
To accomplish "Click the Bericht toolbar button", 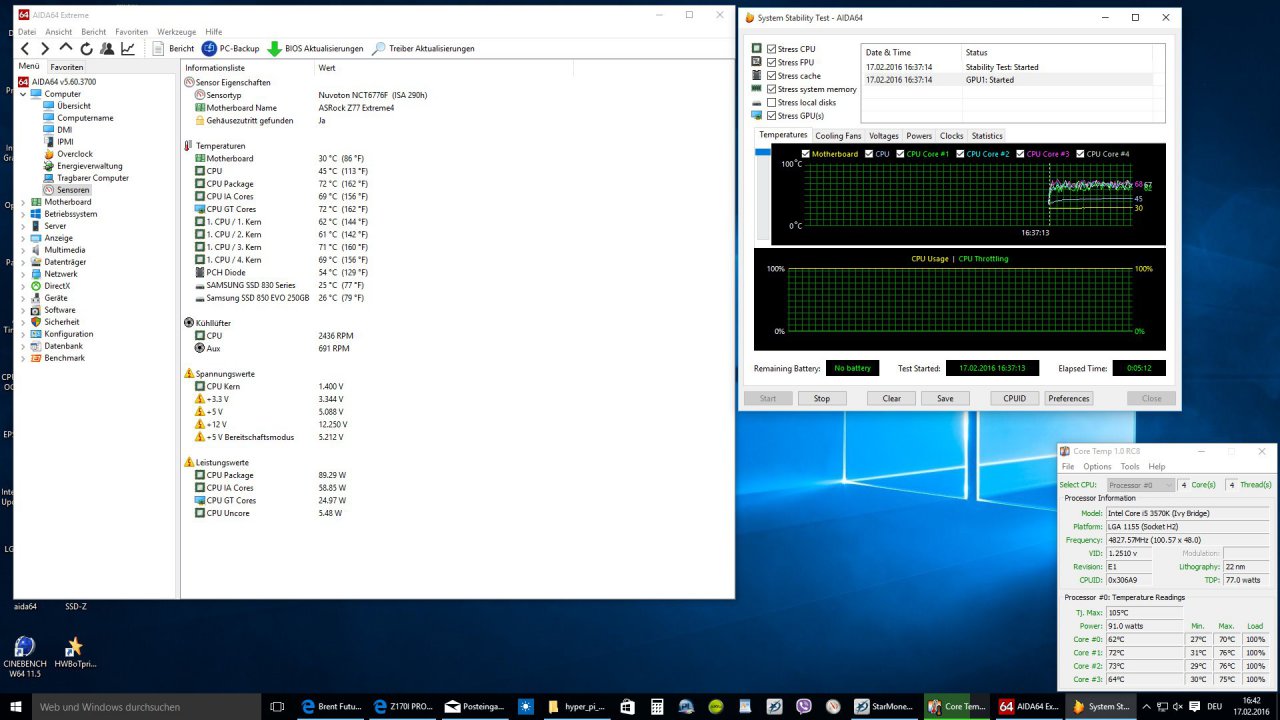I will point(174,48).
